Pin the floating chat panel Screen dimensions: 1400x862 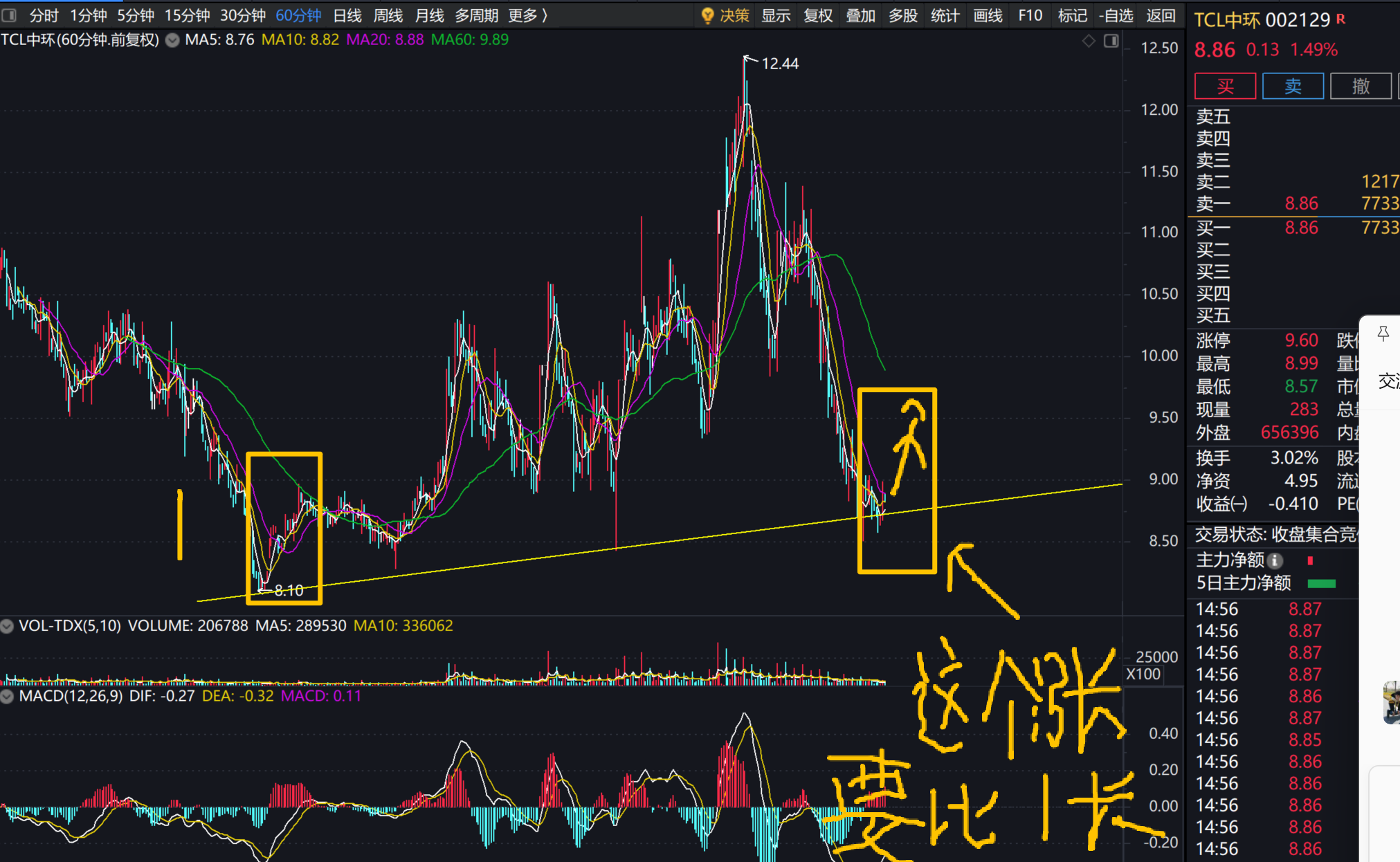pyautogui.click(x=1383, y=334)
